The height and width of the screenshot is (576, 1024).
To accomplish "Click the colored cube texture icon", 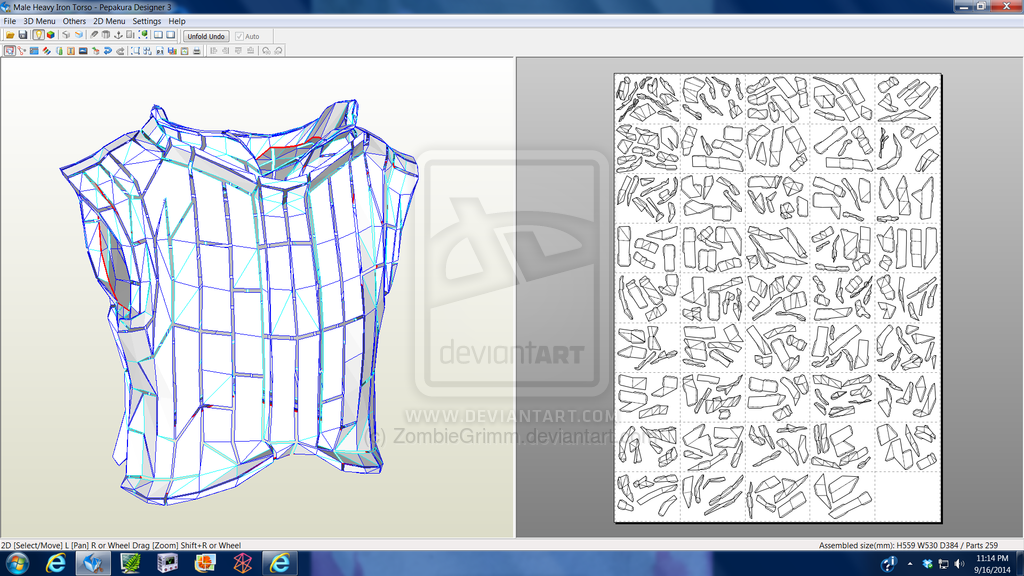I will pos(51,35).
